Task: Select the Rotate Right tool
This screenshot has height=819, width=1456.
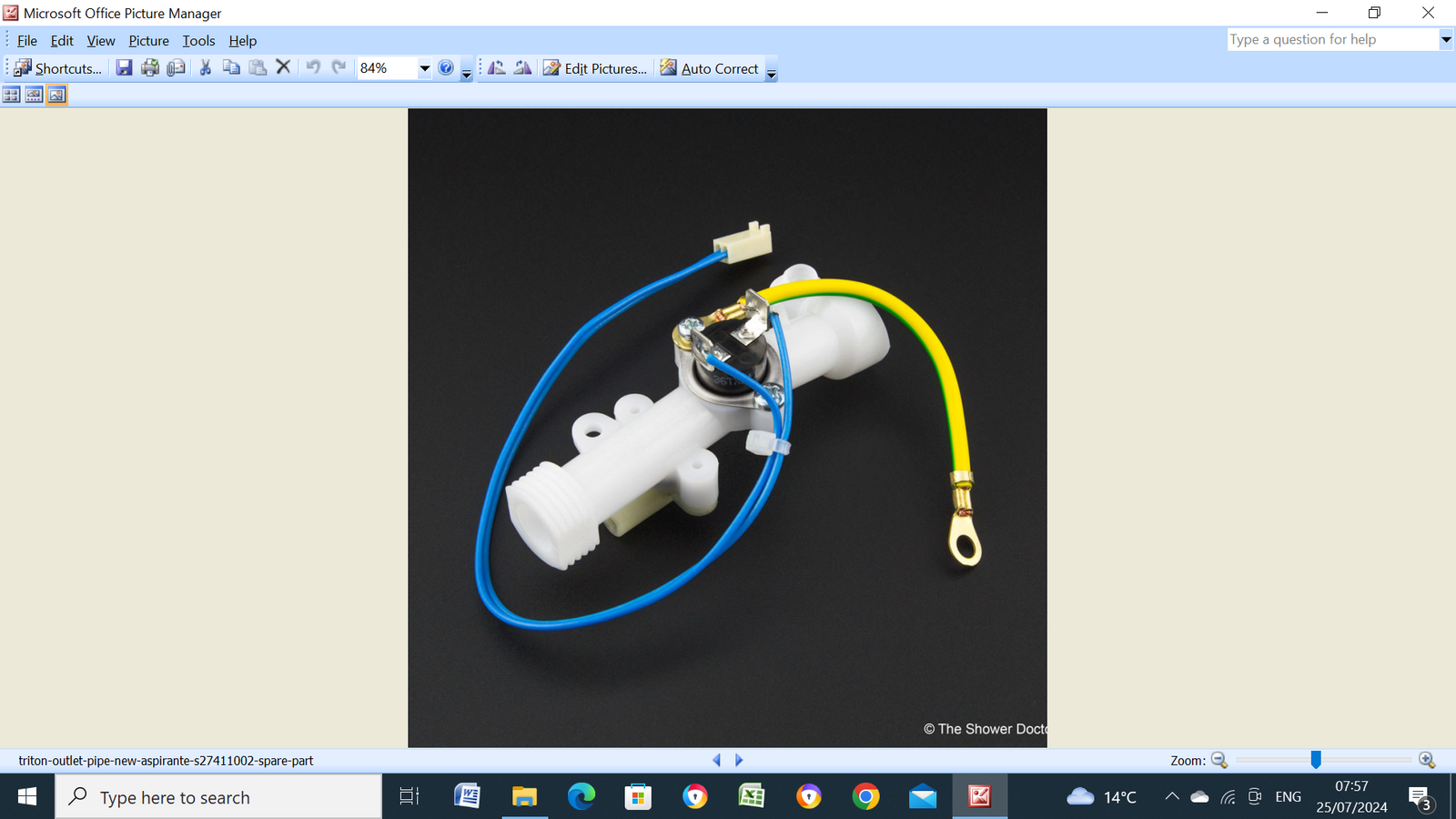Action: [521, 68]
